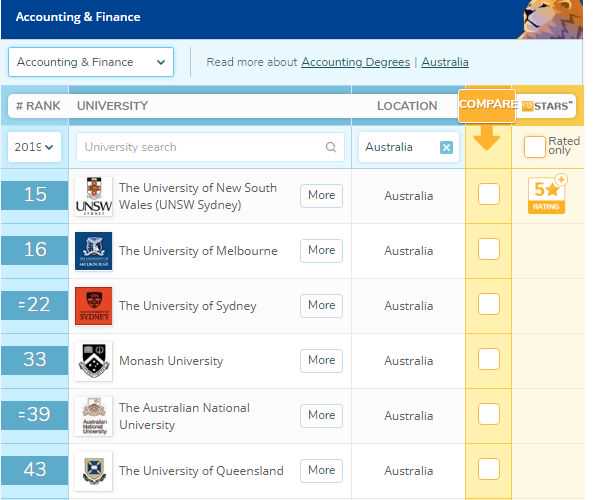Click the Monash University crest icon
Image resolution: width=605 pixels, height=500 pixels.
point(94,361)
